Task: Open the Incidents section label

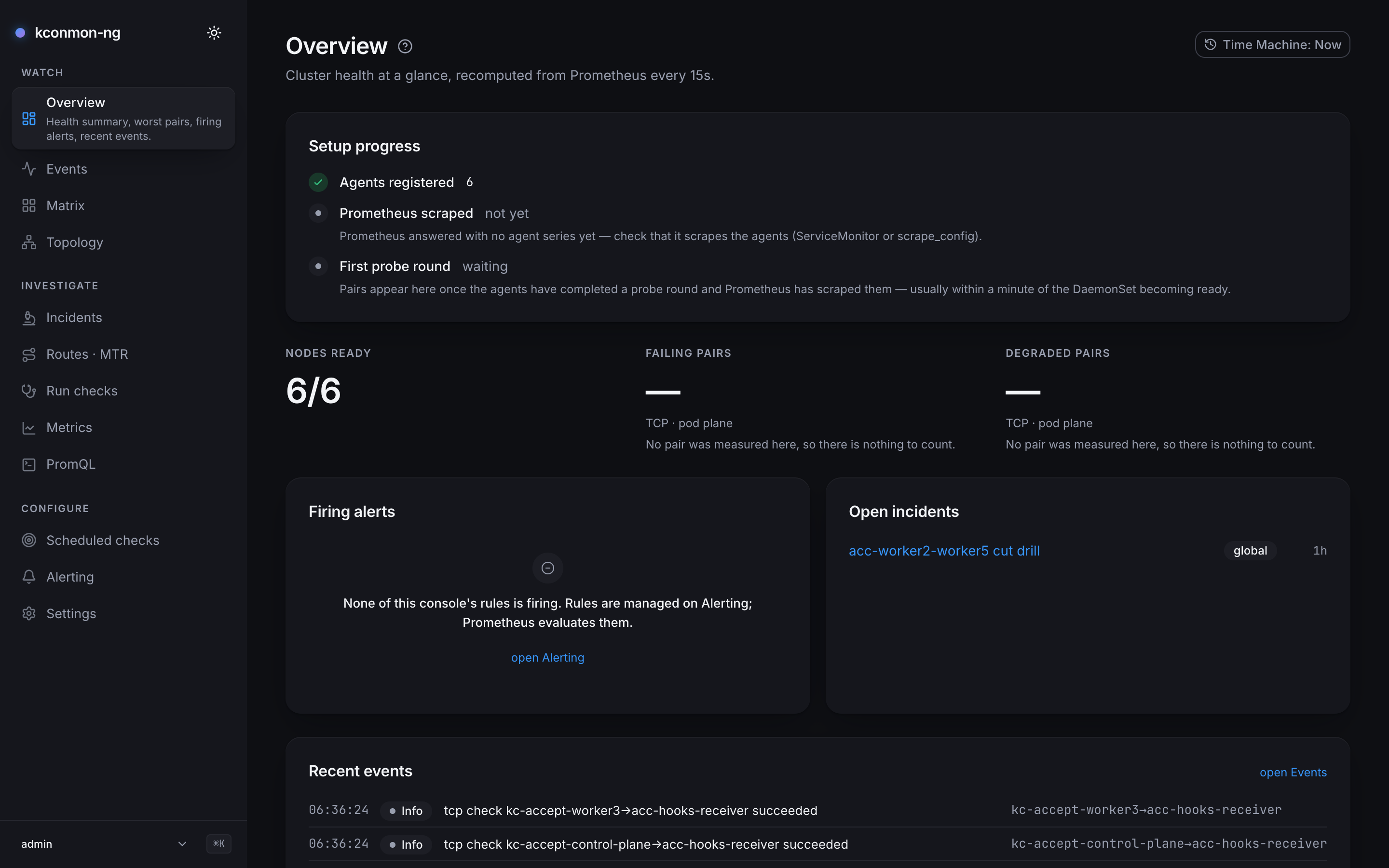Action: pos(74,317)
